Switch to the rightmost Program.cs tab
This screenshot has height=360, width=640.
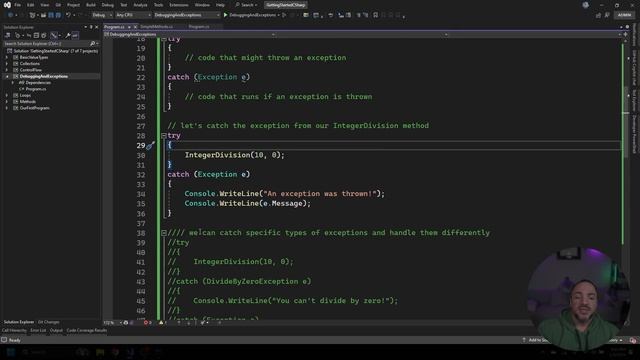click(x=199, y=27)
